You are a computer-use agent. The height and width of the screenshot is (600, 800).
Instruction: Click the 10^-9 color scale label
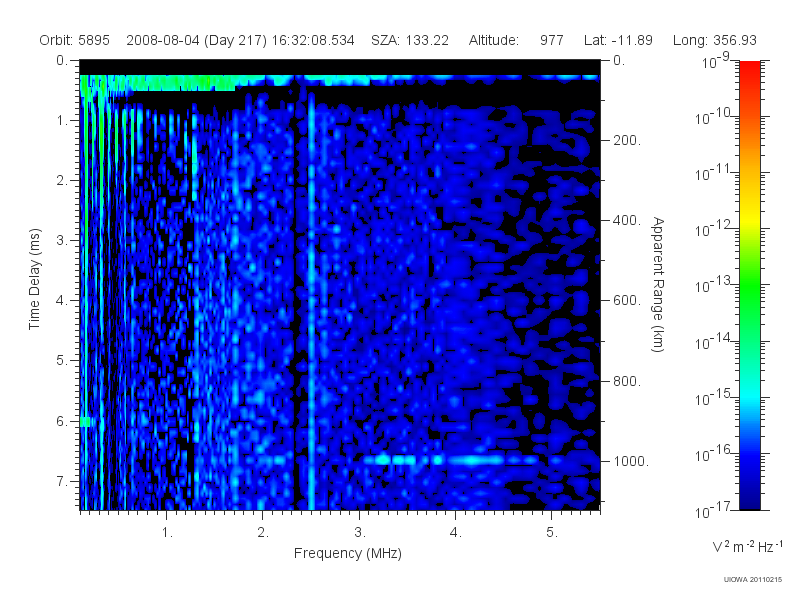pyautogui.click(x=716, y=61)
